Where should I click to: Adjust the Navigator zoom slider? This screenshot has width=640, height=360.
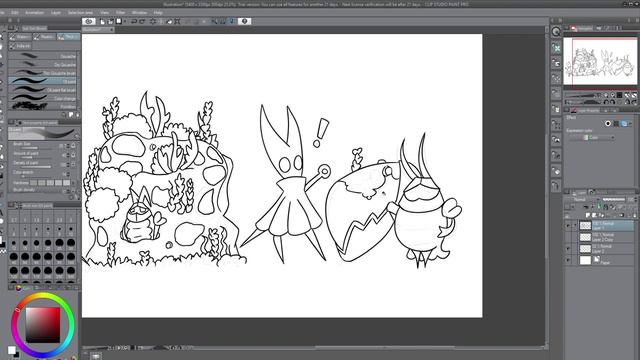(x=582, y=95)
